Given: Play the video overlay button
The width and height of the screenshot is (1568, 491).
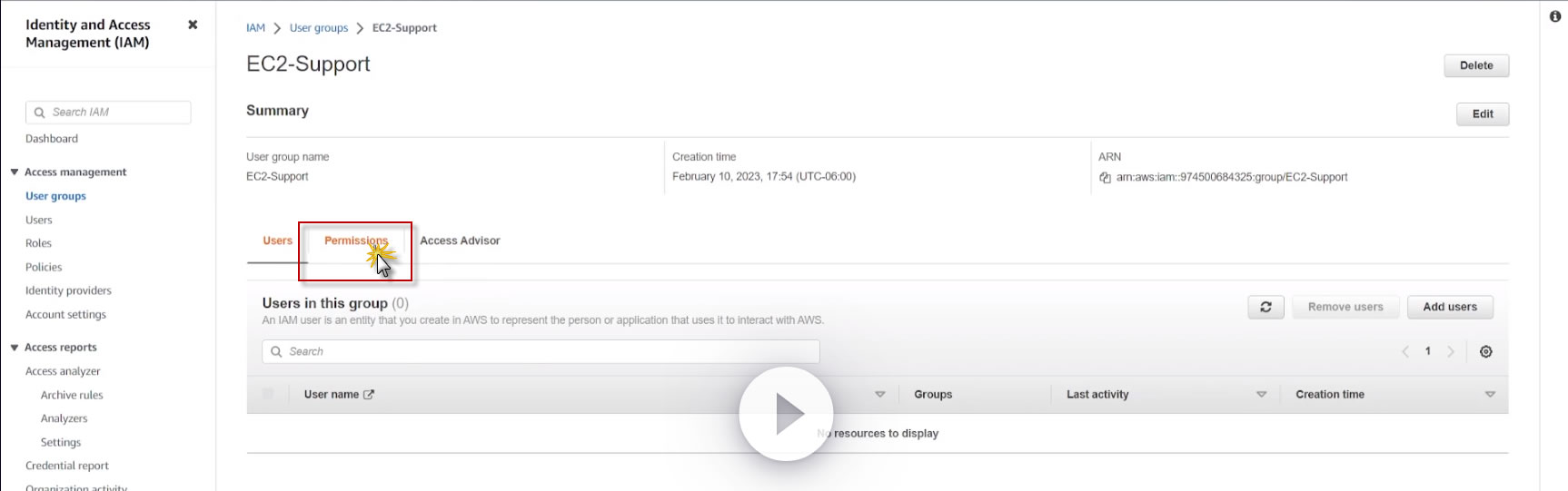Looking at the screenshot, I should 786,414.
